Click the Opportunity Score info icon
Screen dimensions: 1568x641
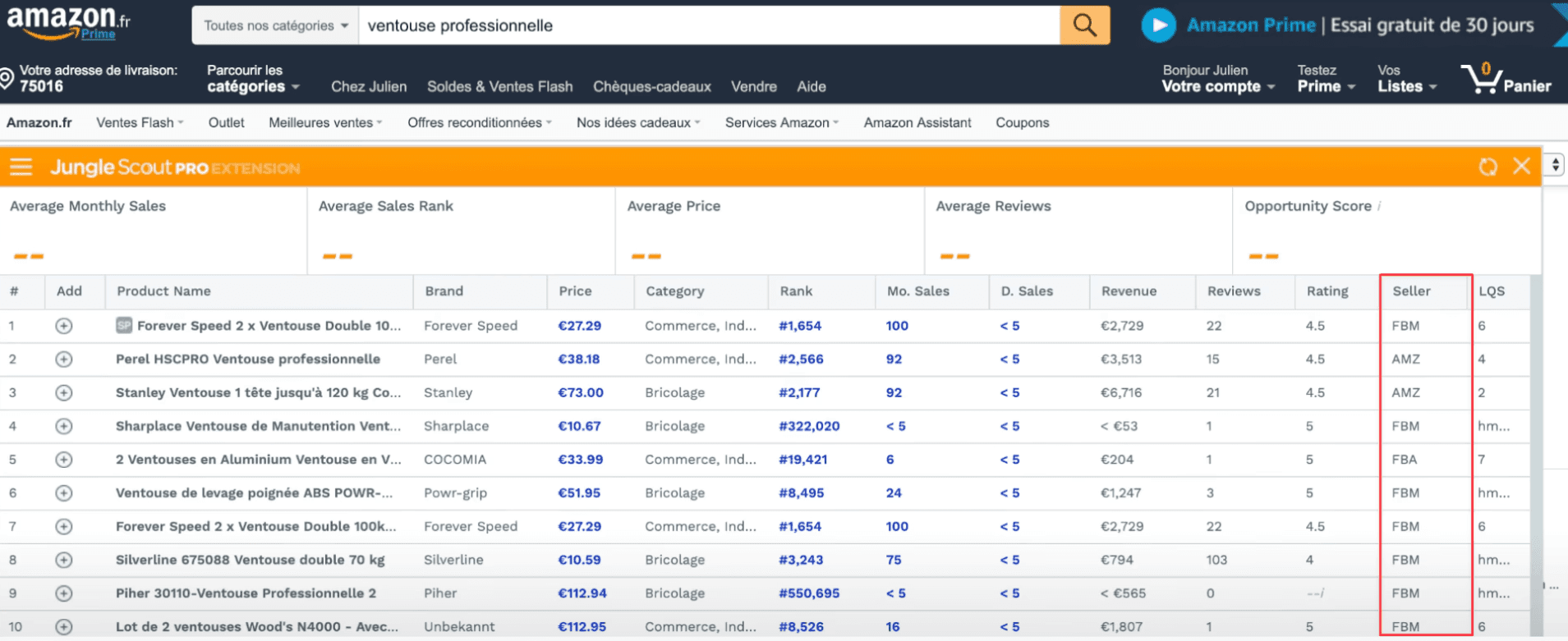point(1379,206)
